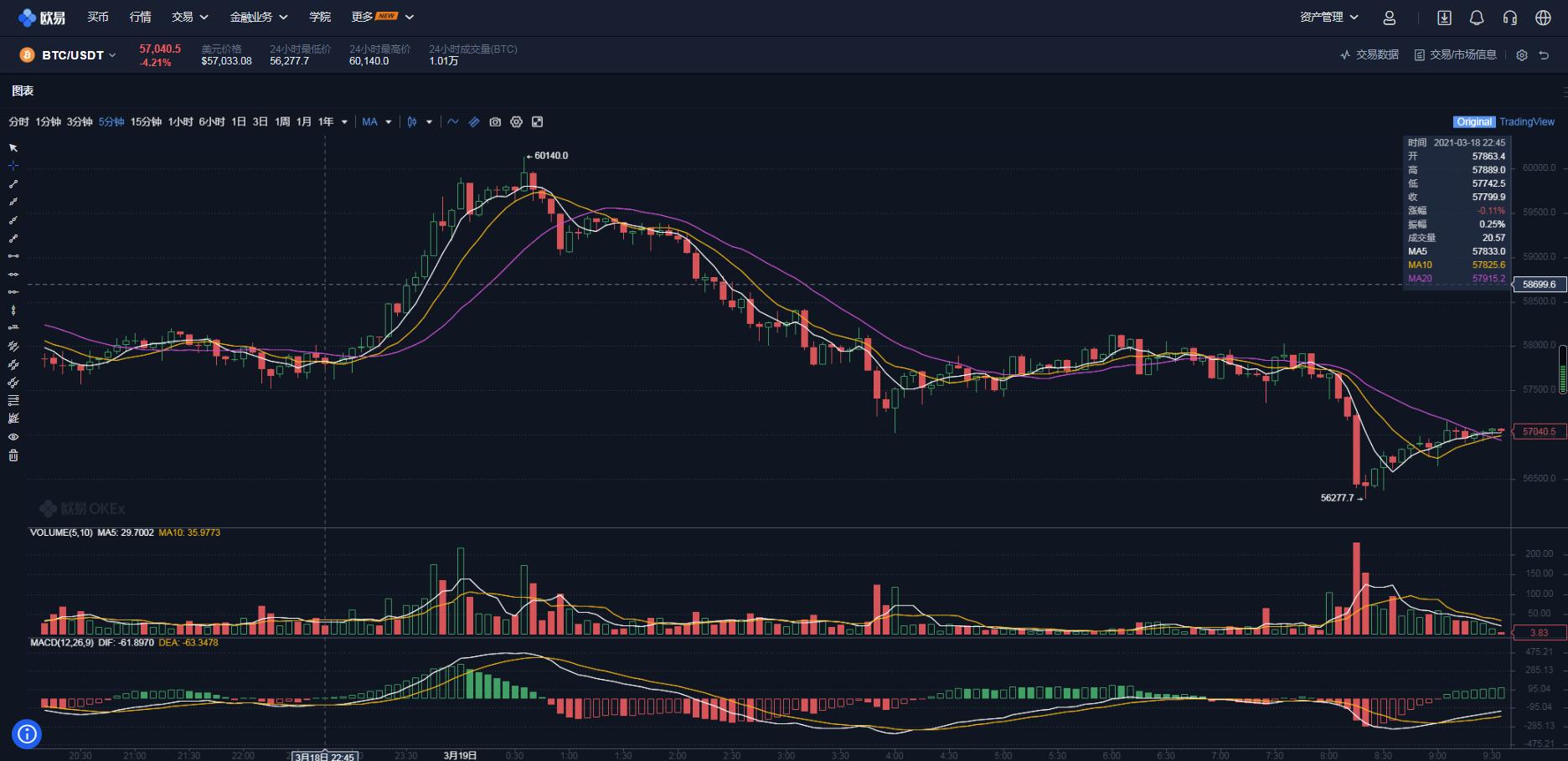Image resolution: width=1568 pixels, height=761 pixels.
Task: Expand the 交易 menu
Action: [x=190, y=18]
